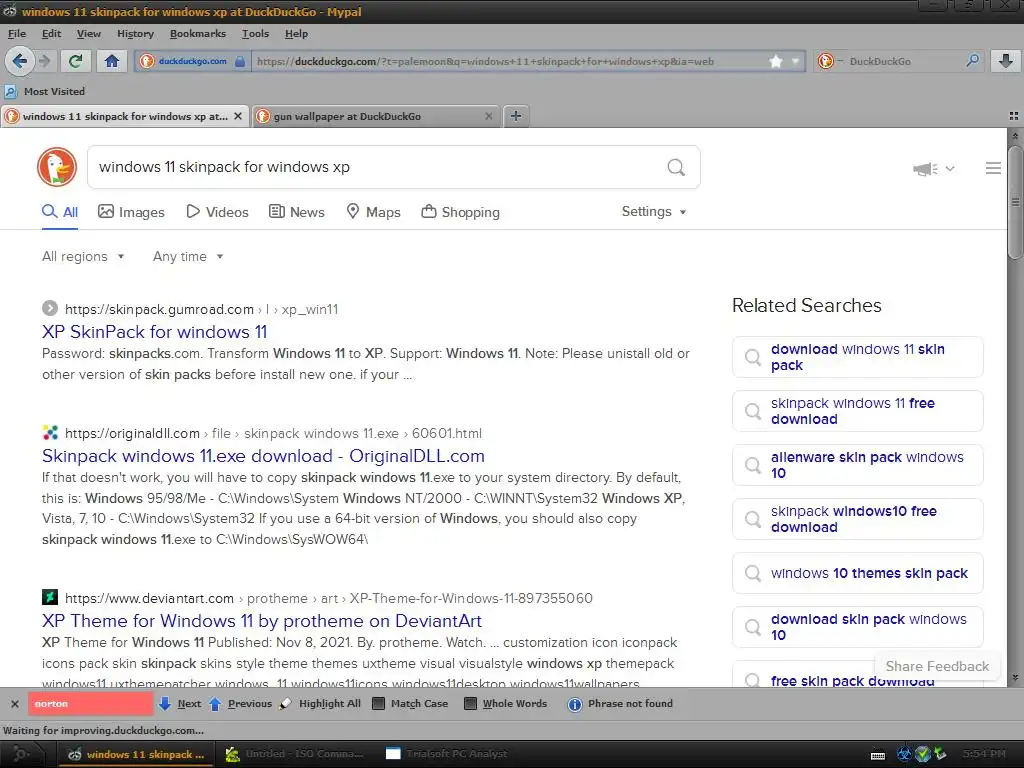Switch to the Maps search tab
The image size is (1024, 768).
pyautogui.click(x=373, y=212)
